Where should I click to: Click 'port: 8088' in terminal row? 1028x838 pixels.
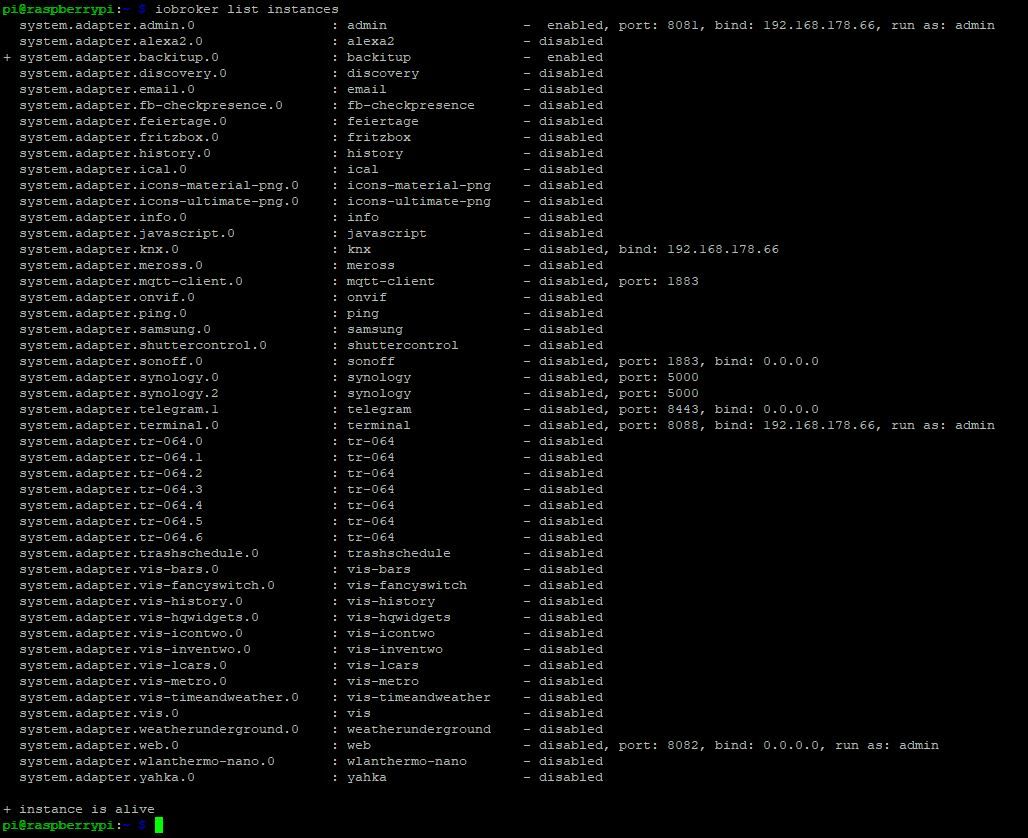pos(658,425)
